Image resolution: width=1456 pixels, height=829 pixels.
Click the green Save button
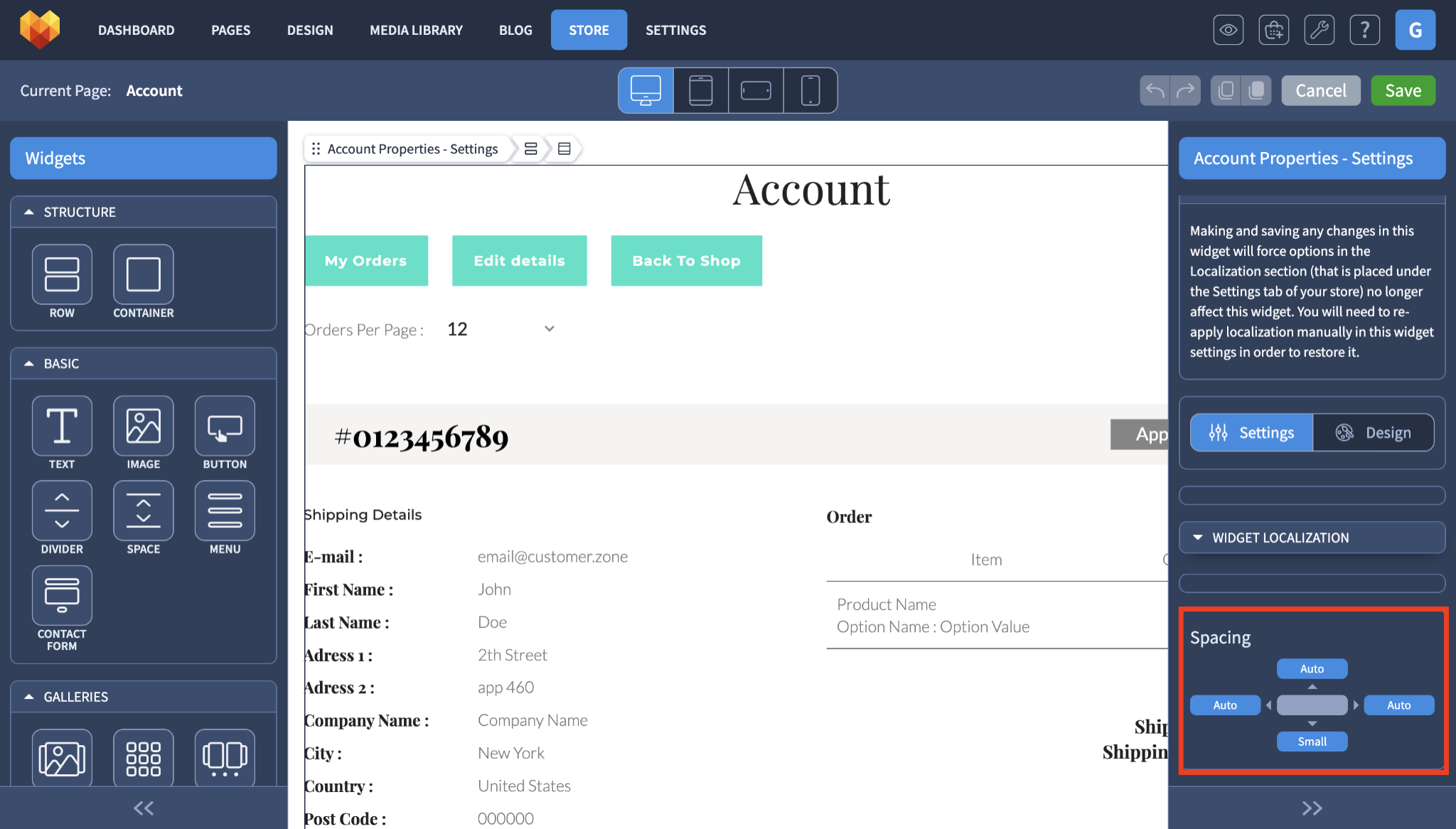(x=1403, y=90)
